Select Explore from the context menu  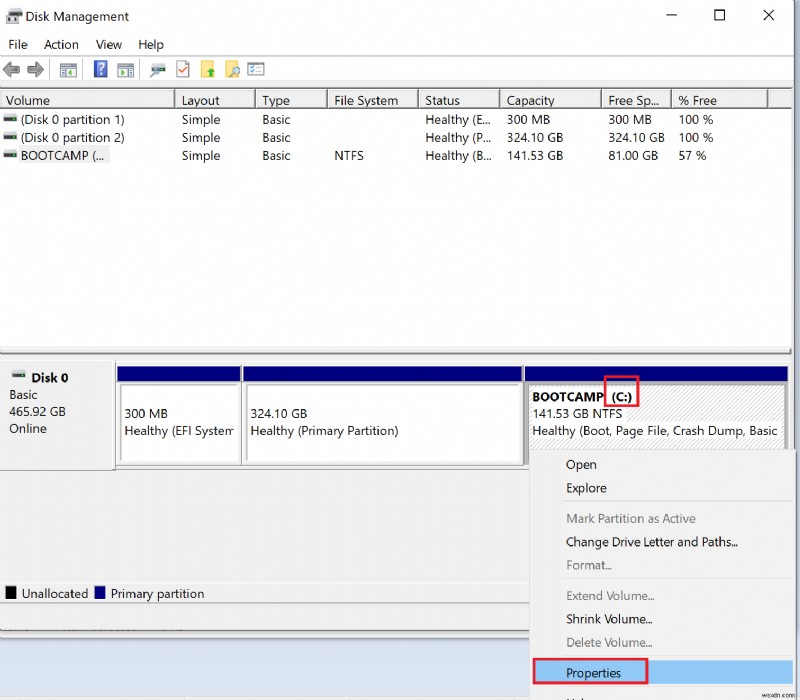pos(586,488)
